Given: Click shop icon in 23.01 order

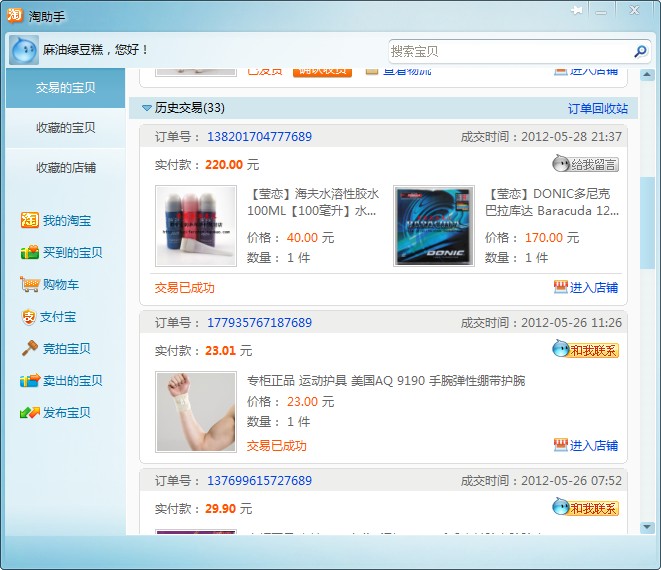Looking at the screenshot, I should pyautogui.click(x=560, y=445).
